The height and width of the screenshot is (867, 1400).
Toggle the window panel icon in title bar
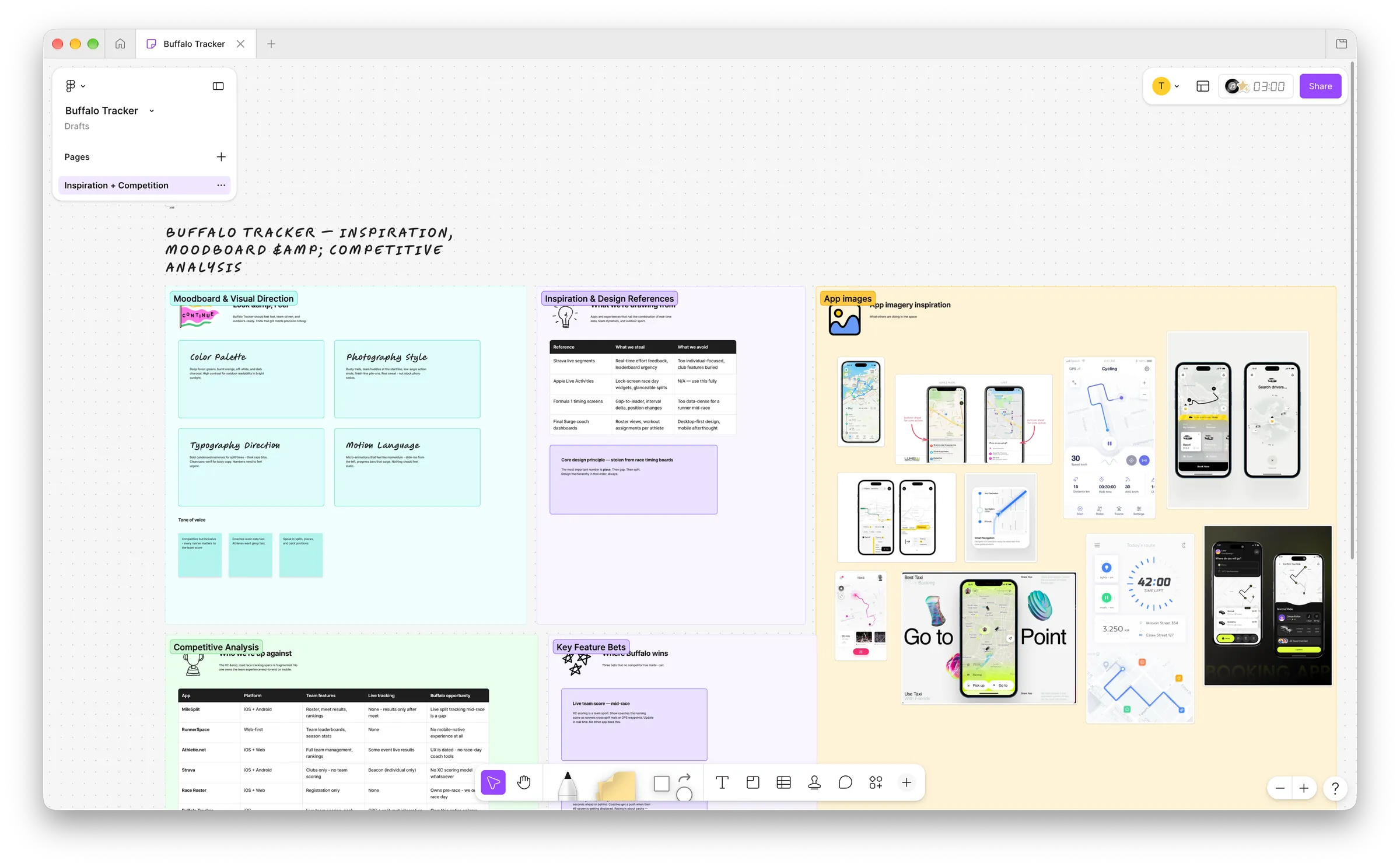[x=1341, y=44]
